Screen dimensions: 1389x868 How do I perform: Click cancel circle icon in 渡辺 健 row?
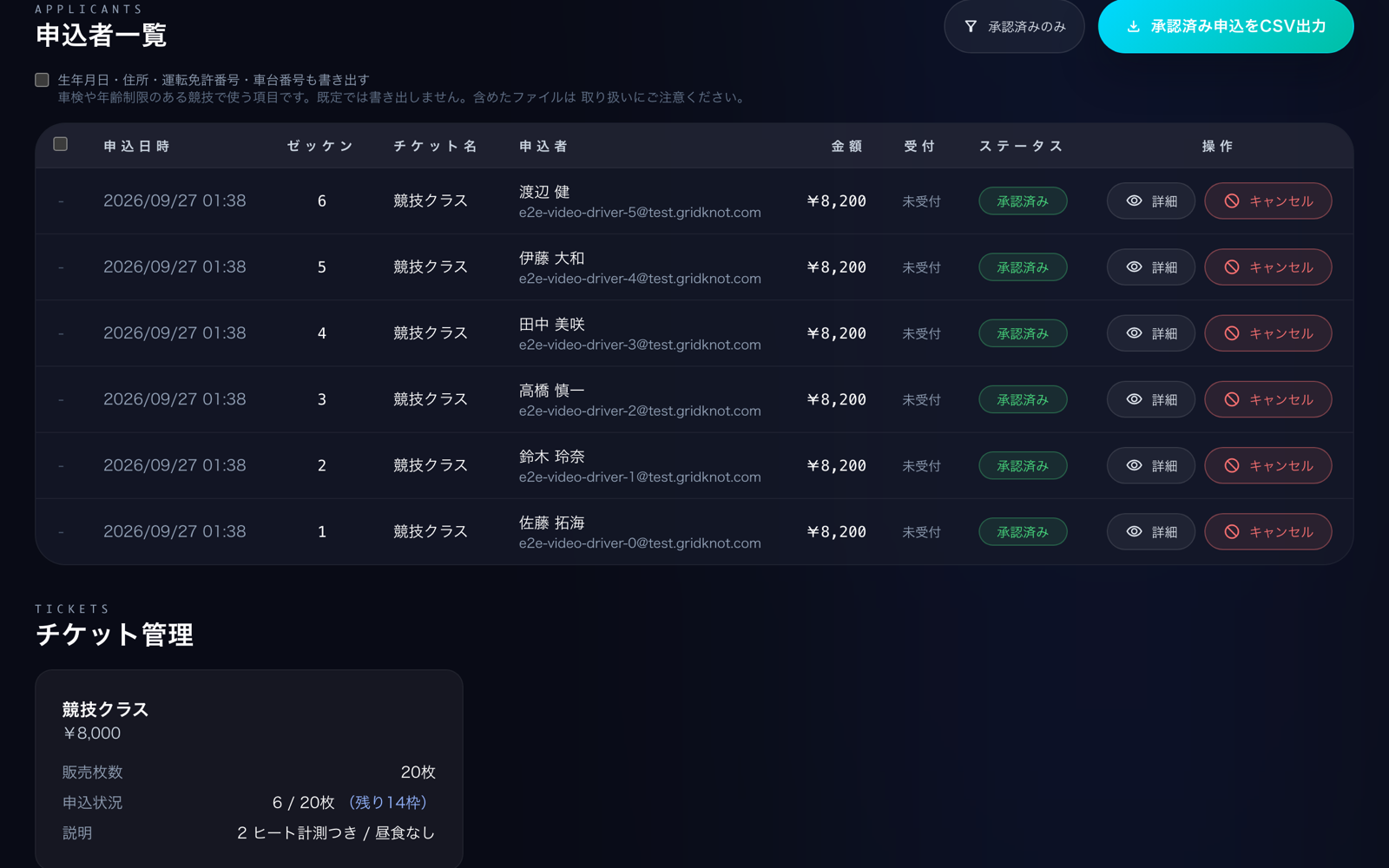click(1232, 201)
